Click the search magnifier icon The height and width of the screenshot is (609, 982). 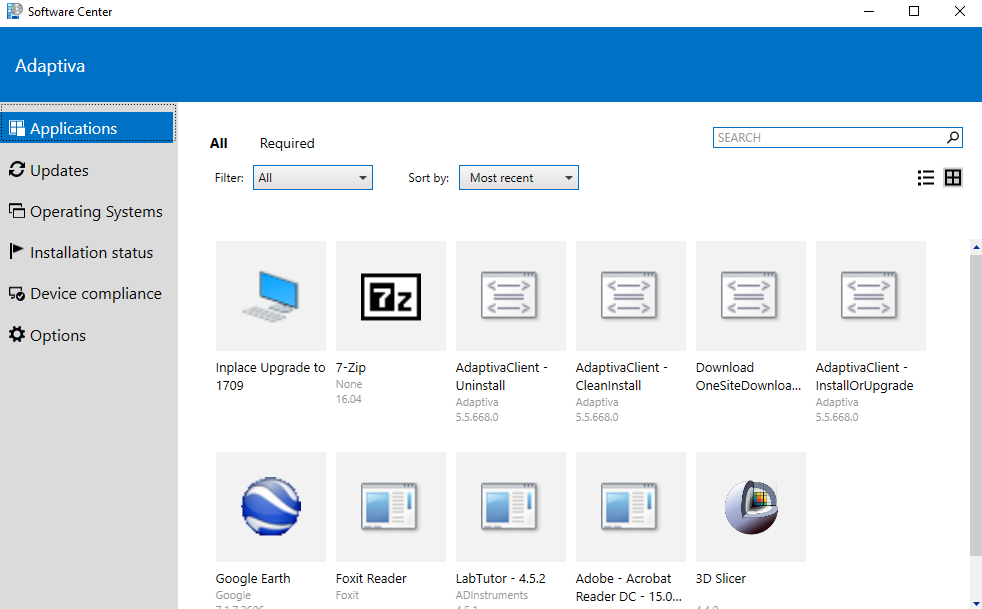[953, 137]
